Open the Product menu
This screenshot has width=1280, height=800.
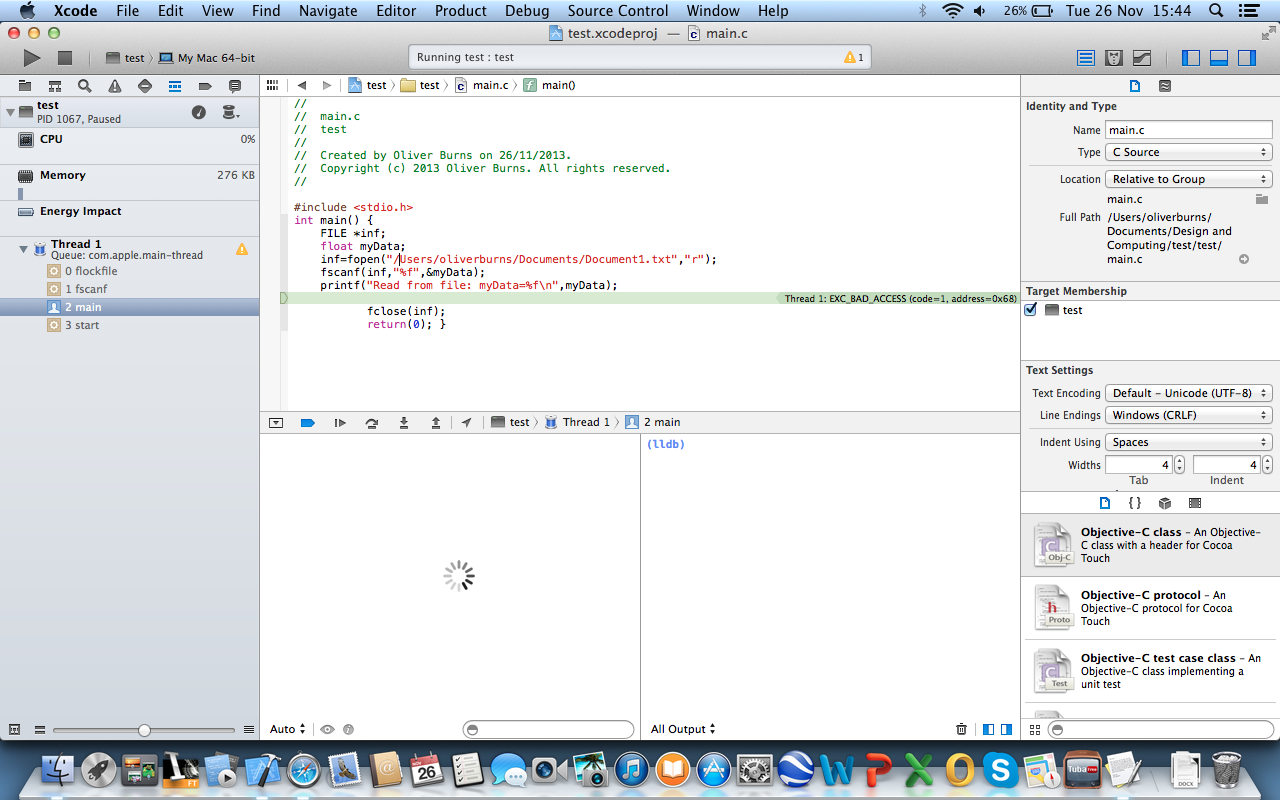coord(461,11)
